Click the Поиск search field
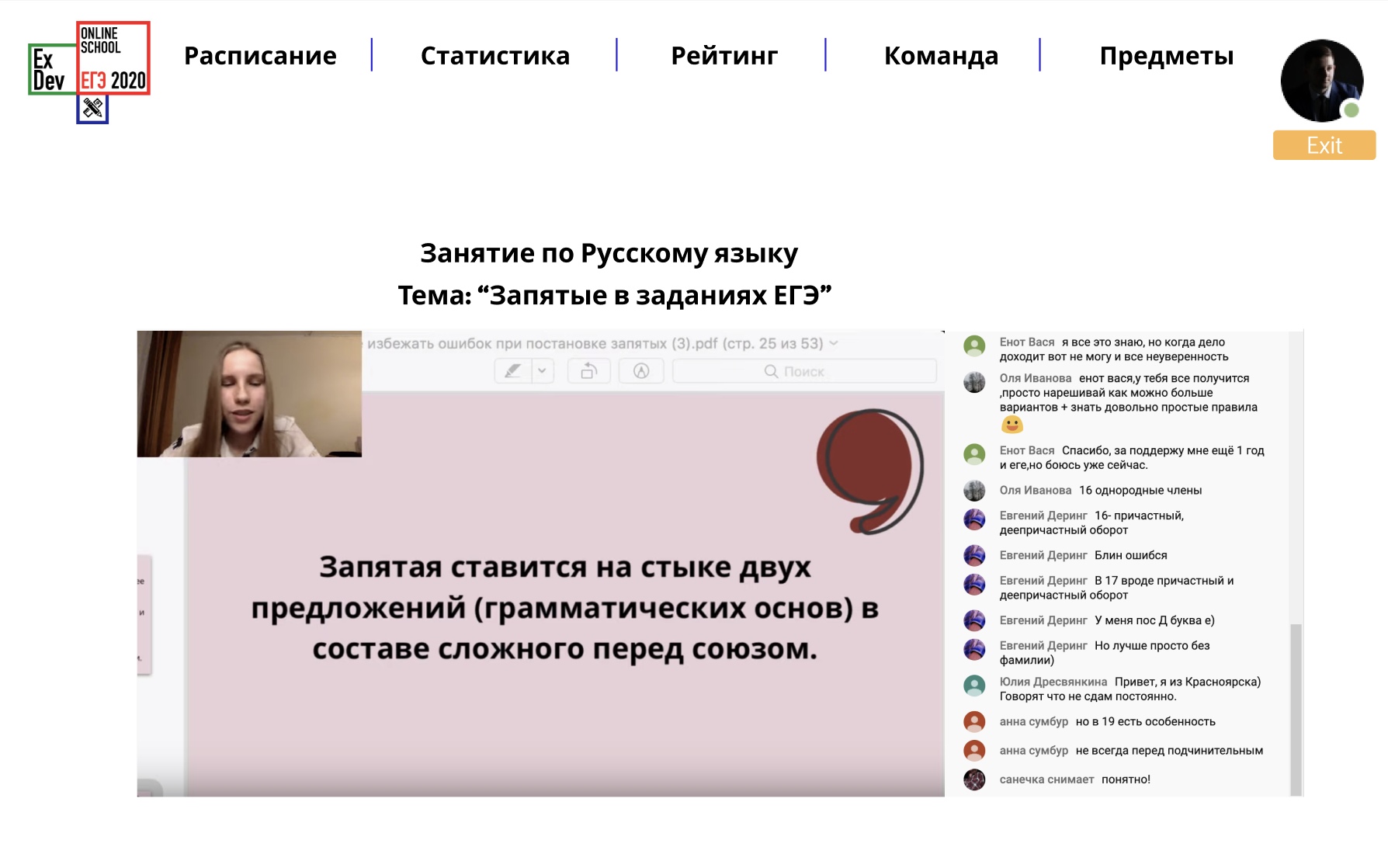 pyautogui.click(x=803, y=372)
